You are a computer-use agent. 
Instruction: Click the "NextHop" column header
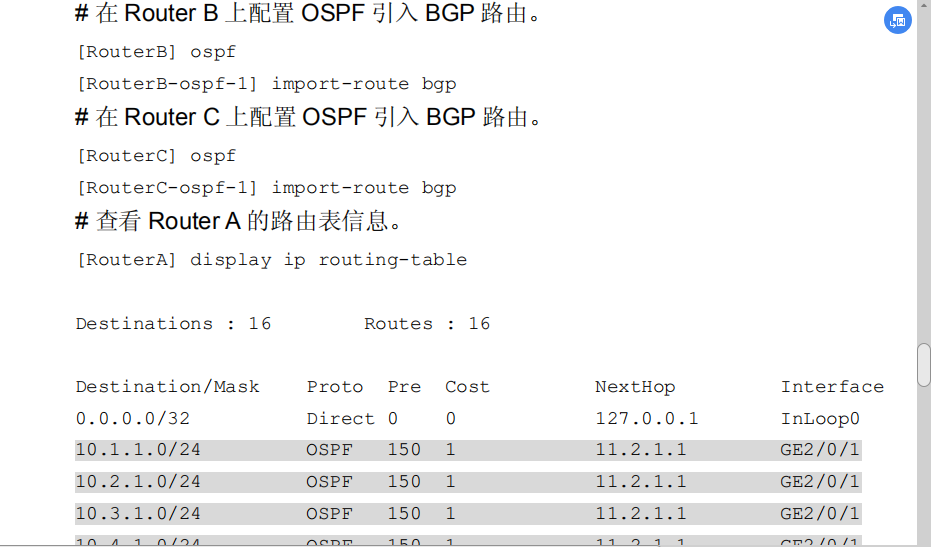[635, 387]
